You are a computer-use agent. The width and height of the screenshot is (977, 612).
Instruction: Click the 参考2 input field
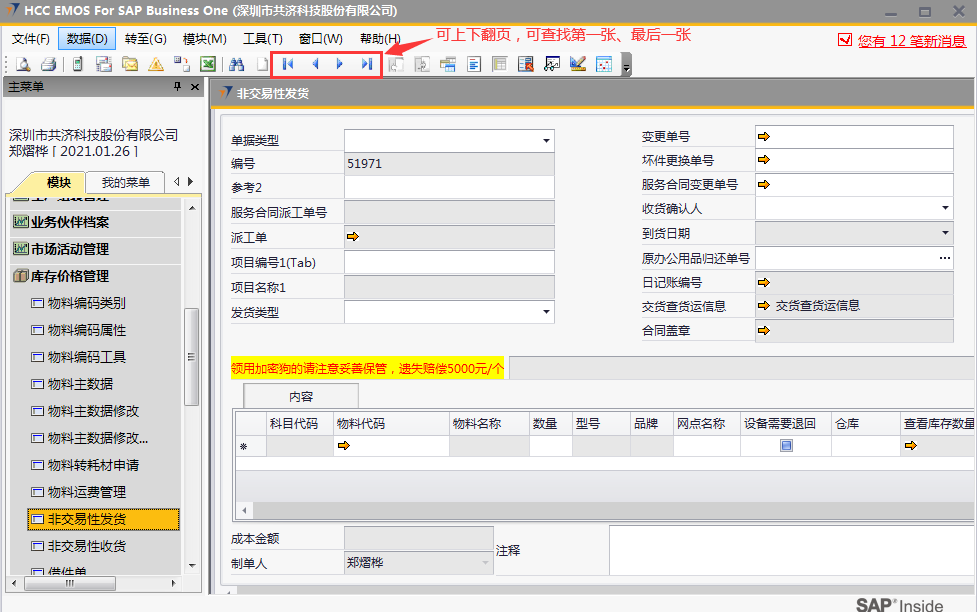point(448,188)
